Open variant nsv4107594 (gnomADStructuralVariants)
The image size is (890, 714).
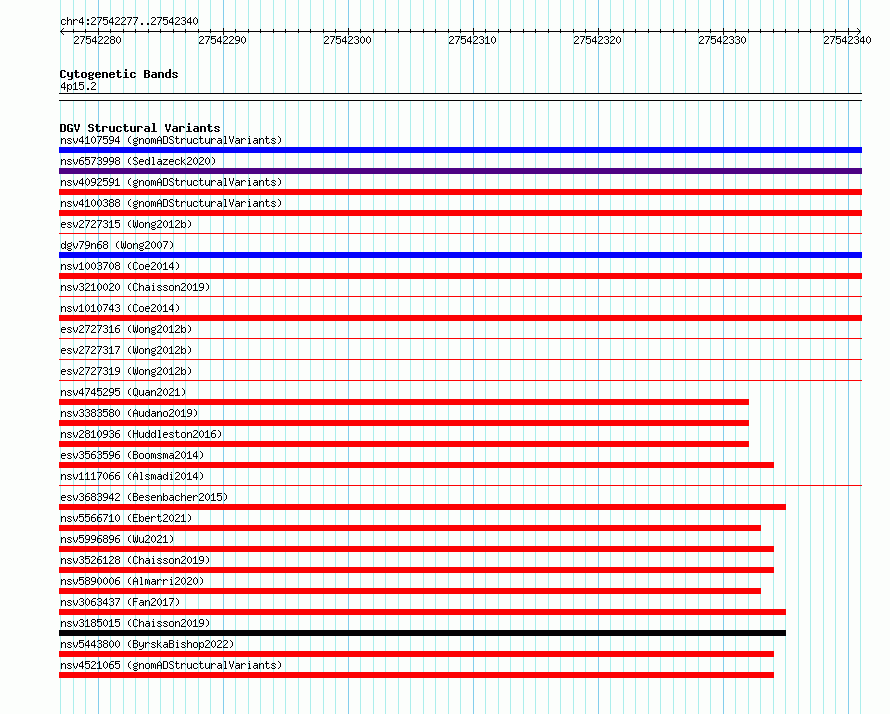pos(171,140)
